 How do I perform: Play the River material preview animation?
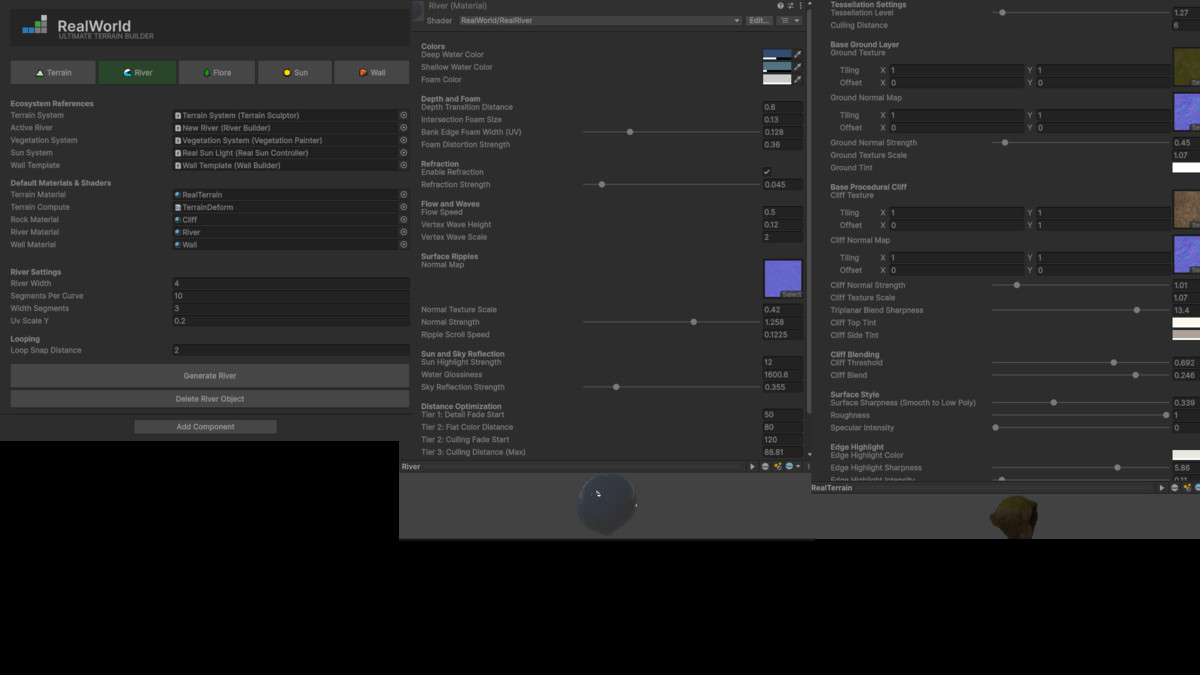(x=753, y=467)
